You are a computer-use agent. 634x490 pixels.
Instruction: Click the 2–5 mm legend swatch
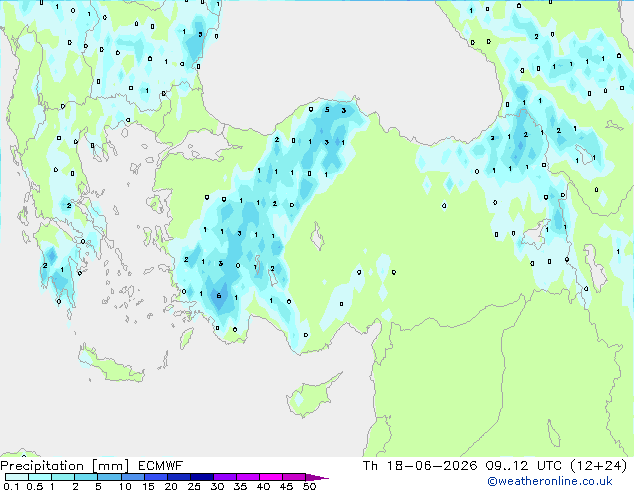(x=86, y=477)
